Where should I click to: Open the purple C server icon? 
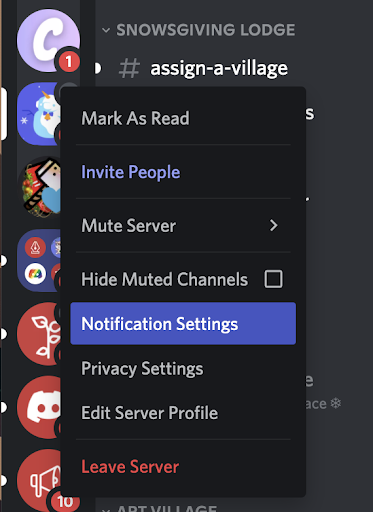point(48,40)
